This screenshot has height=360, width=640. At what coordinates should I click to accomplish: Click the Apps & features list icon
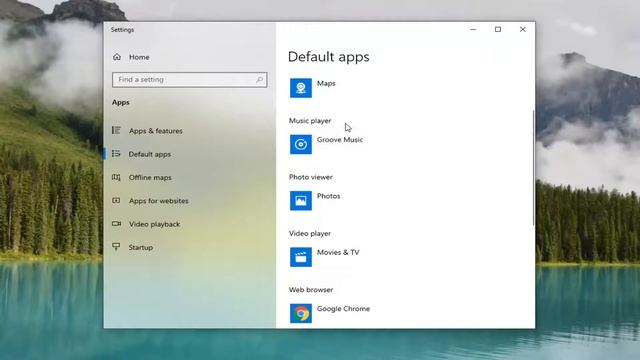[116, 130]
